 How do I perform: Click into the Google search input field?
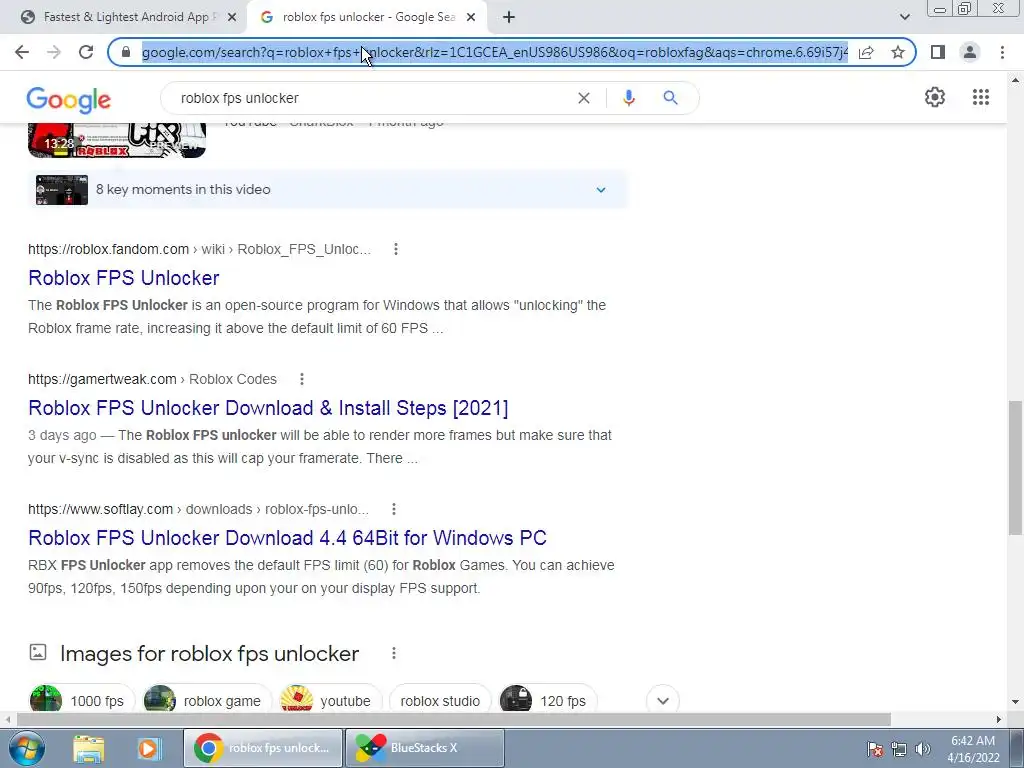click(x=372, y=98)
